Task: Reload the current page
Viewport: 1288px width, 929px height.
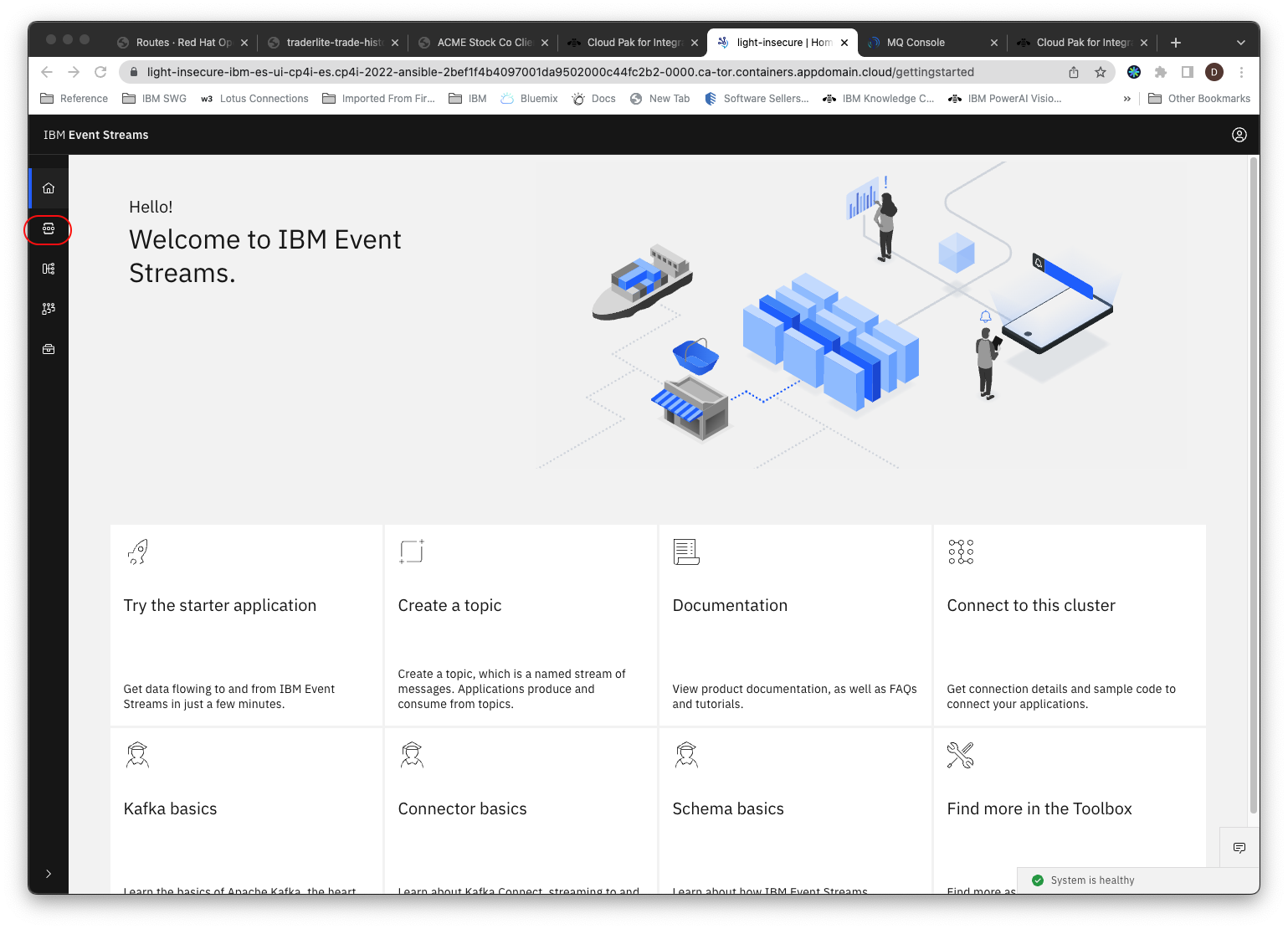Action: 100,72
